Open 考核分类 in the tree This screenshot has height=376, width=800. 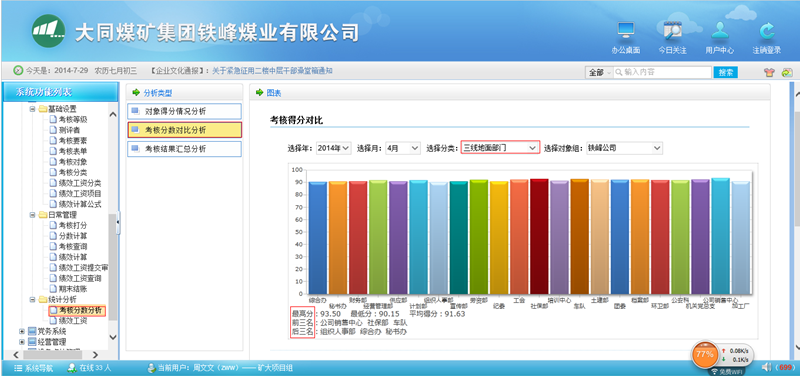72,172
